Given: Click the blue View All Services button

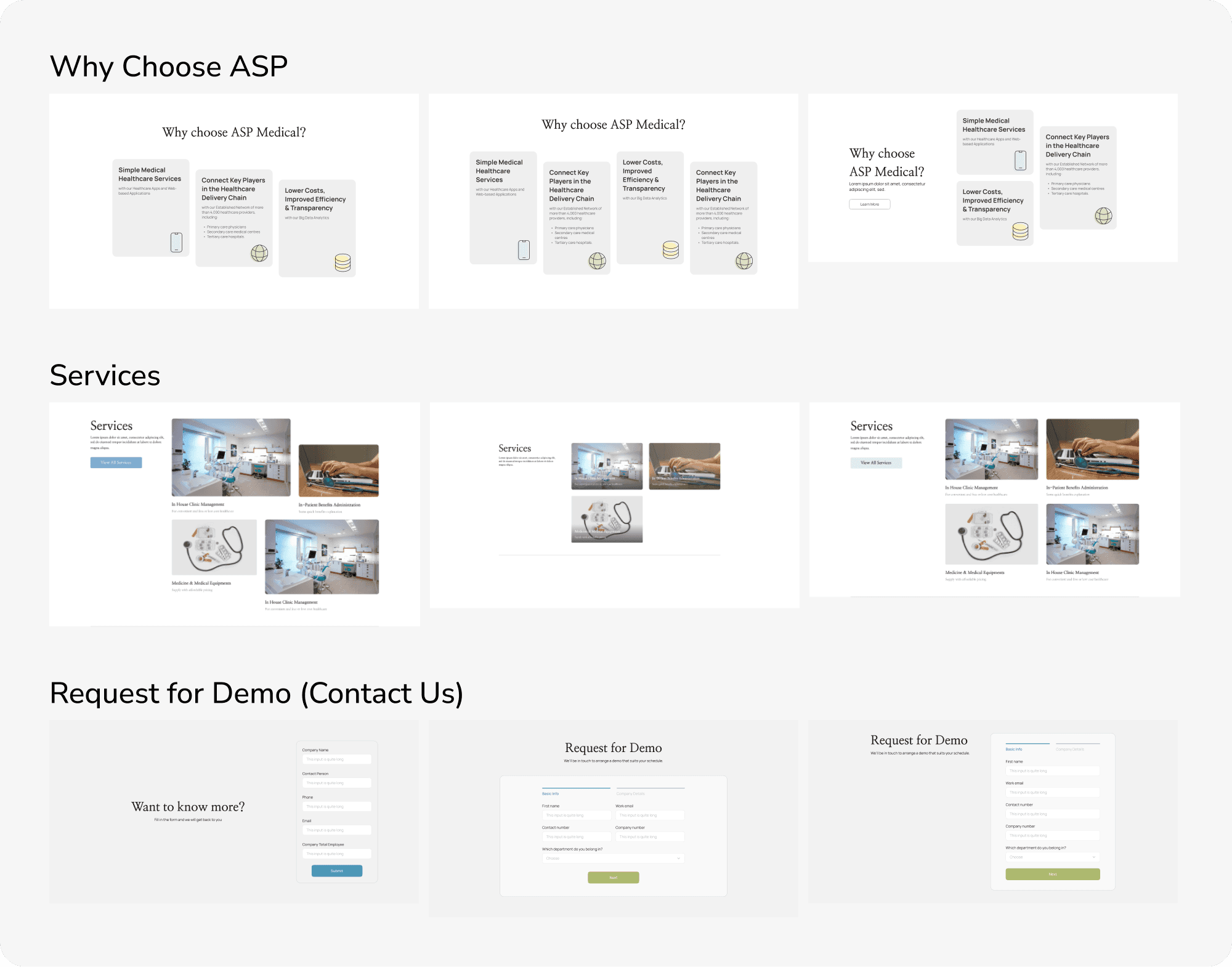Looking at the screenshot, I should coord(116,463).
